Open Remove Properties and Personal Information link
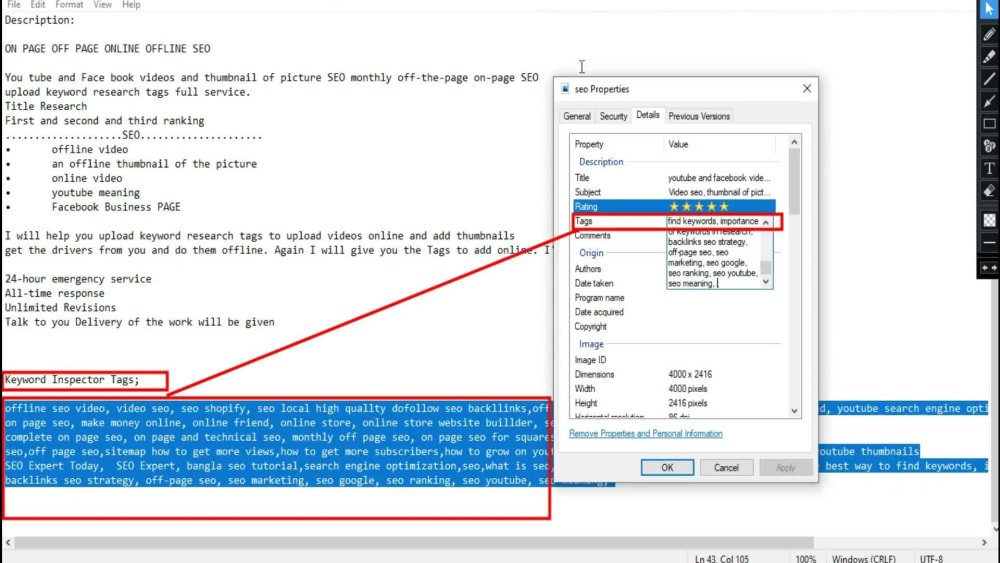1000x563 pixels. (x=645, y=434)
